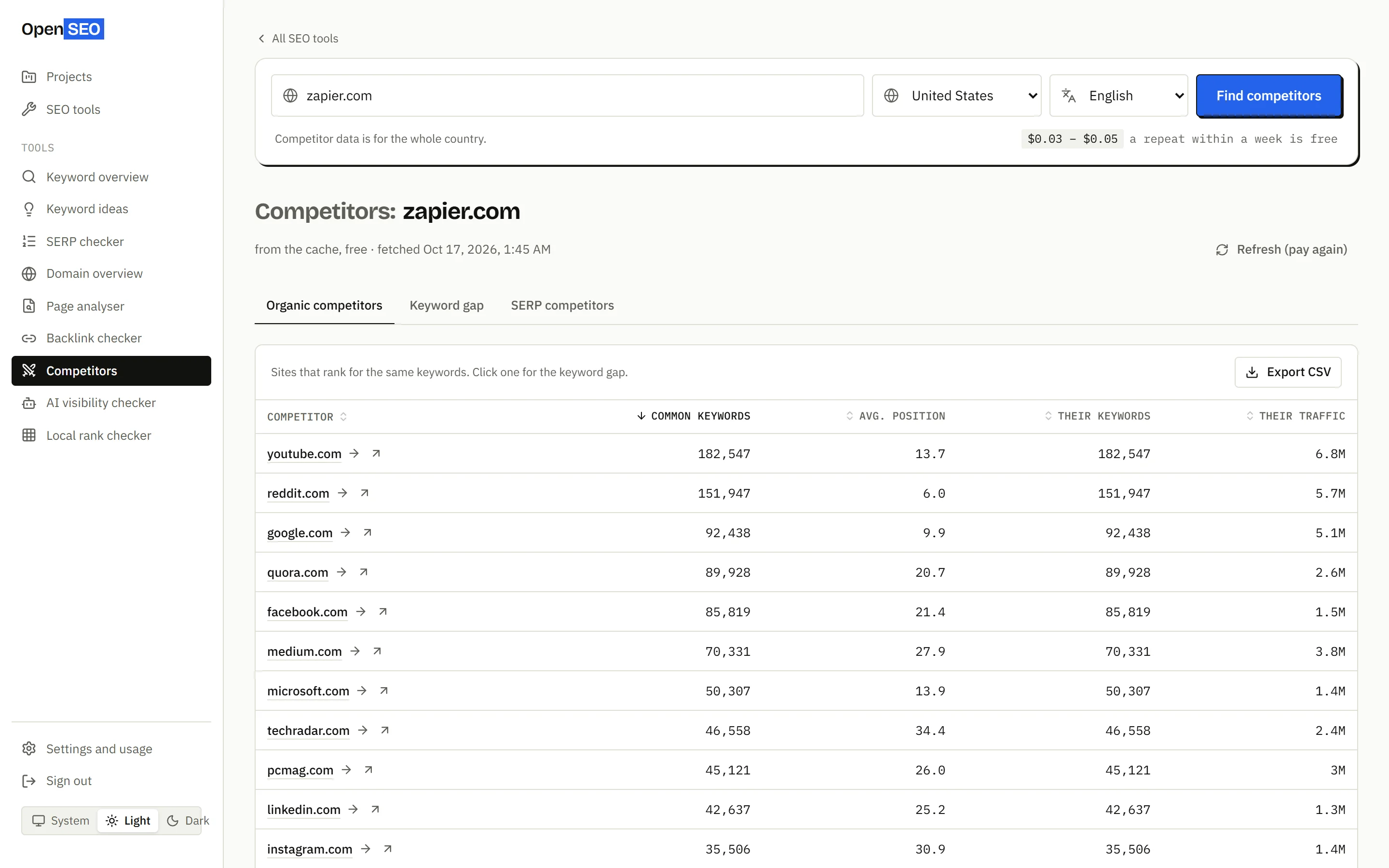Click Refresh (pay again)
The height and width of the screenshot is (868, 1389).
pyautogui.click(x=1281, y=250)
